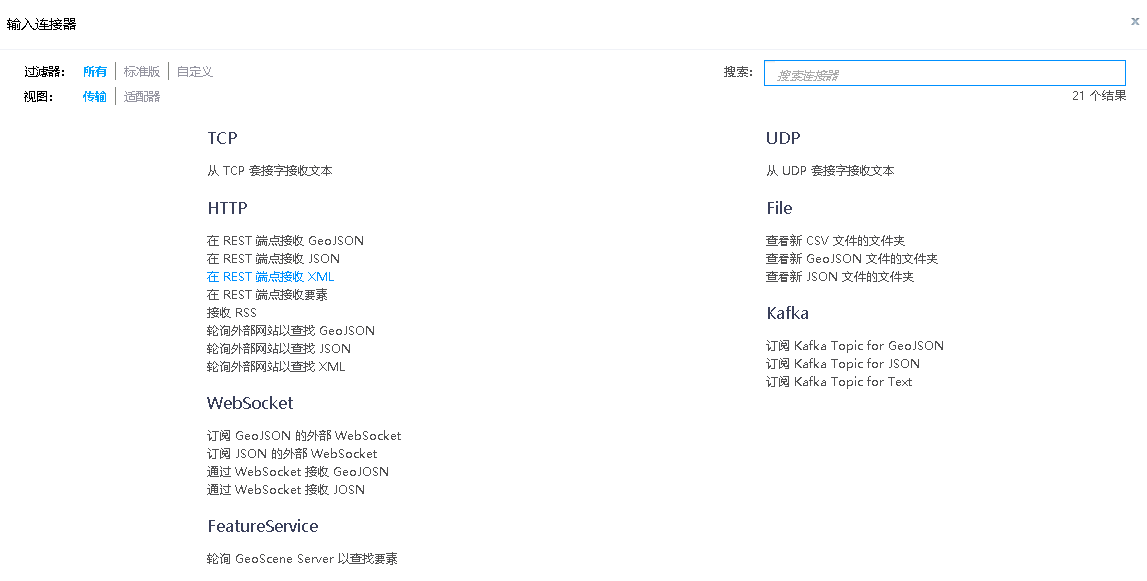Open 从 TCP 套接字接收文本 connector

tap(269, 171)
